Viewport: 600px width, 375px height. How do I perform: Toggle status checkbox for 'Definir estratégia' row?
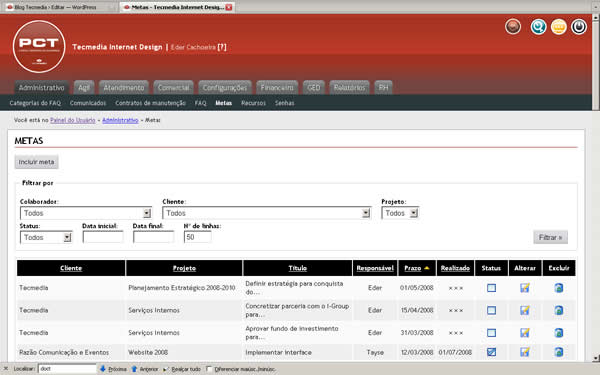tap(491, 288)
